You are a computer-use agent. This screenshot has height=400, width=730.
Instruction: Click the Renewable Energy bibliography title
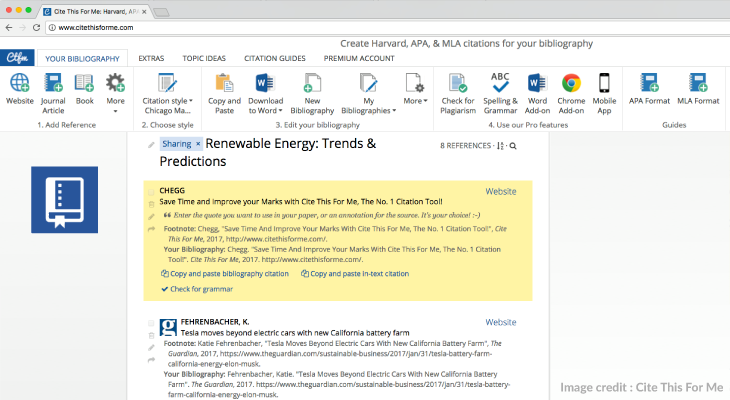click(268, 152)
